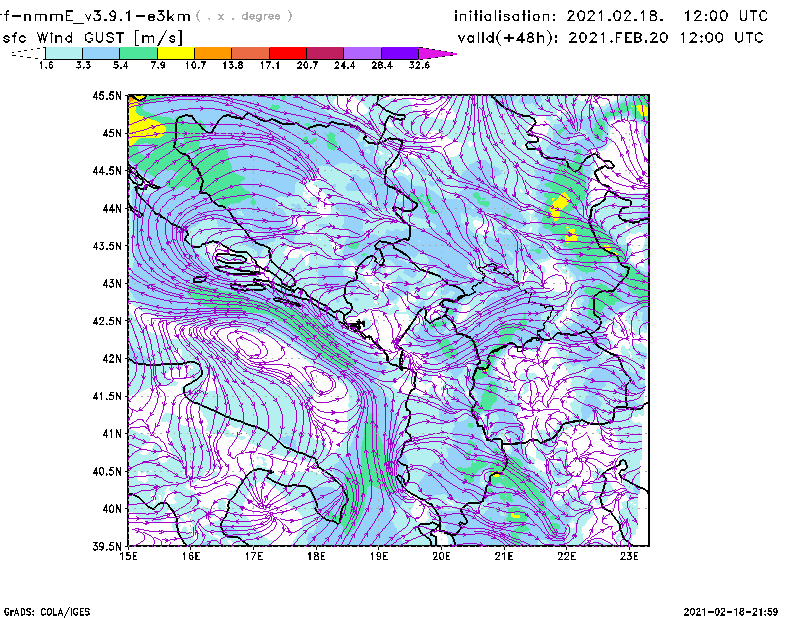Click the red 17.1–20.7 legend swatch
This screenshot has height=618, width=800.
click(x=288, y=53)
